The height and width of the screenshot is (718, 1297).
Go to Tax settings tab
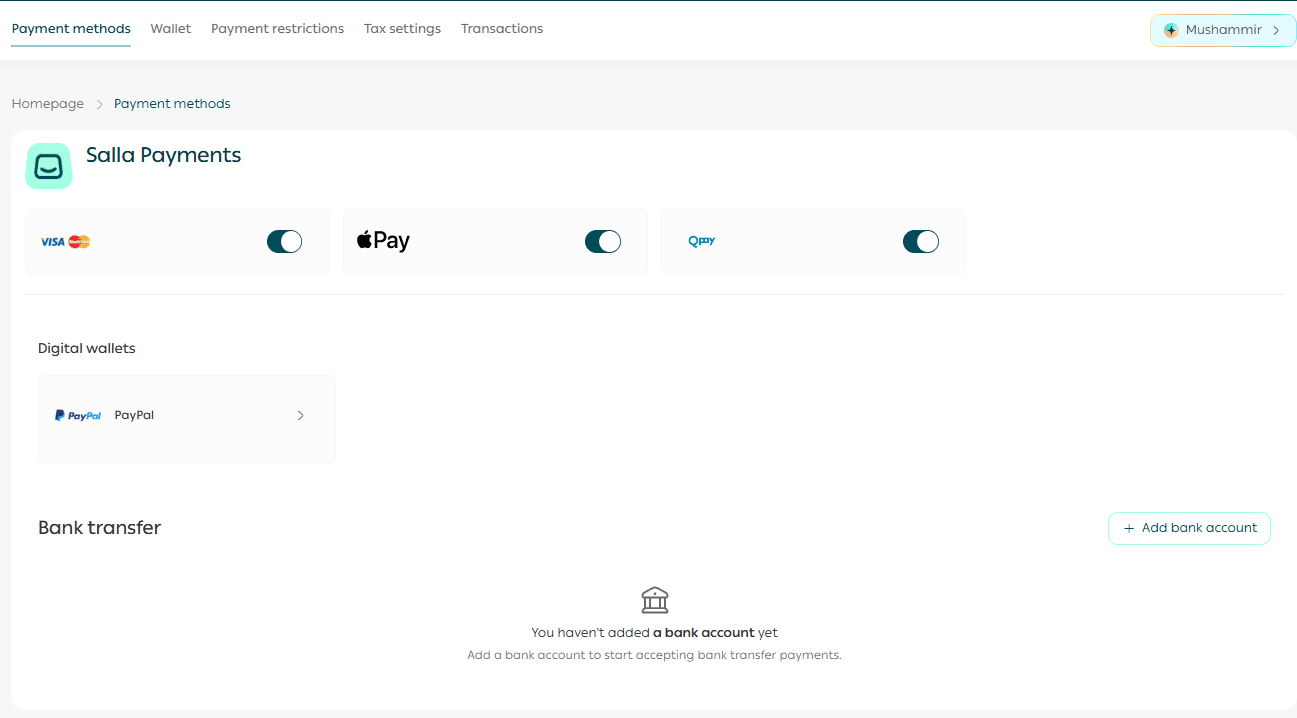click(x=402, y=29)
